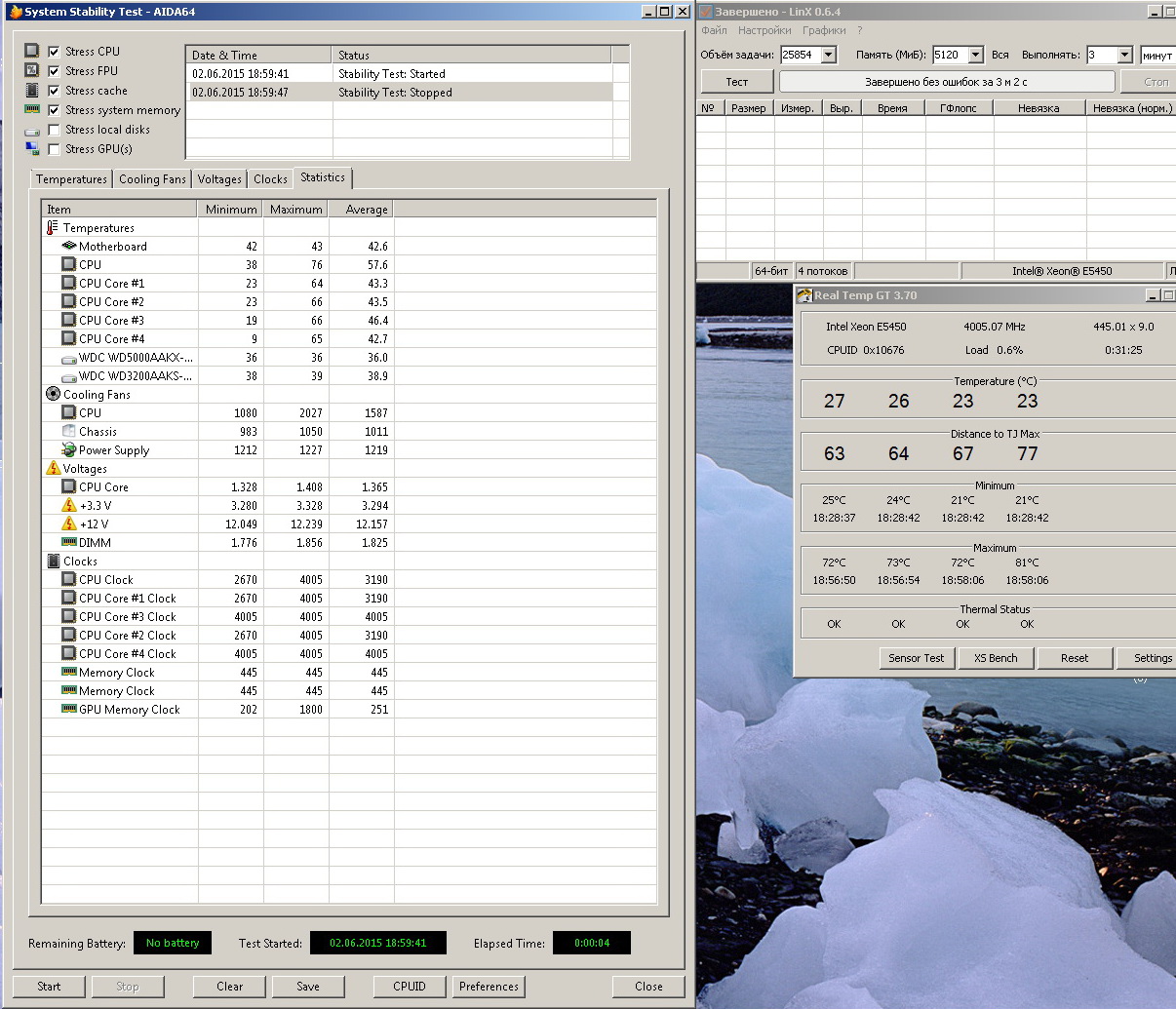Click the Stress local disks drive icon
This screenshot has height=1009, width=1176.
(31, 130)
